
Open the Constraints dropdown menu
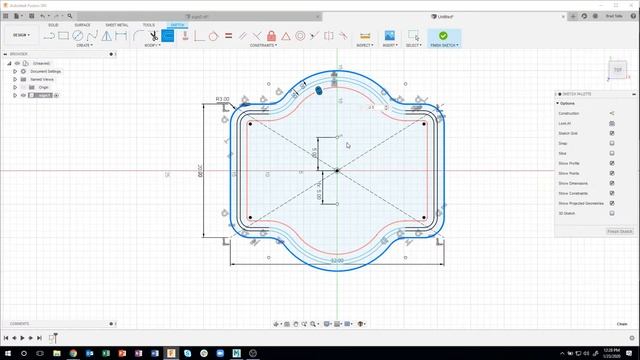coord(263,45)
